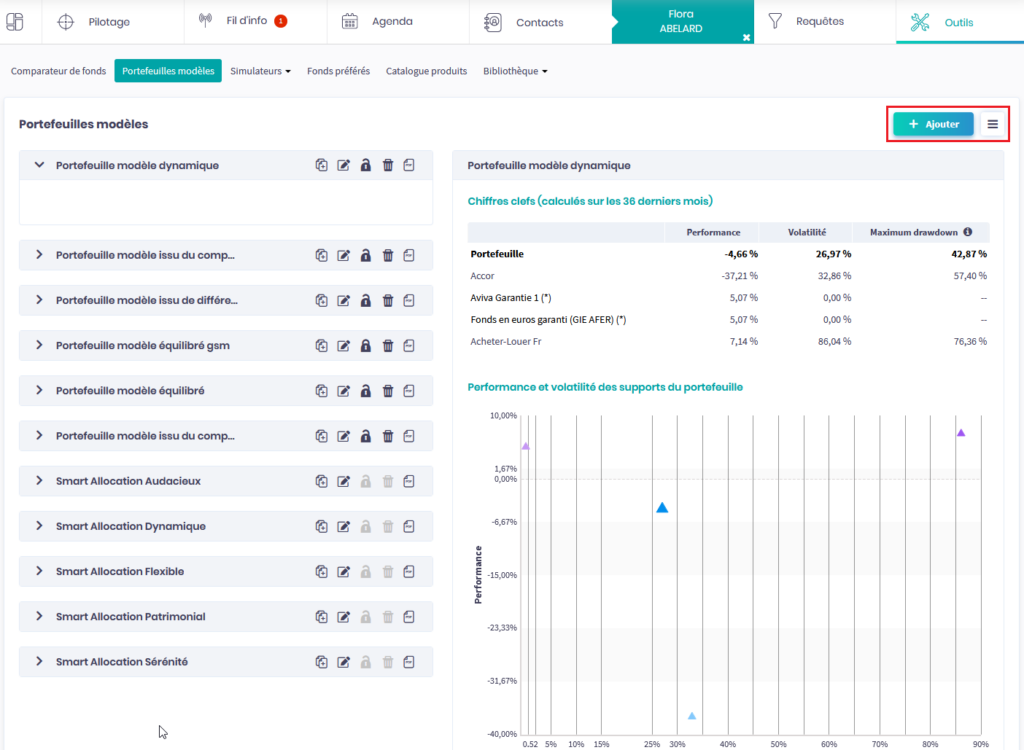
Task: Duplicate the Smart Allocation Sérénité portfolio
Action: pyautogui.click(x=321, y=662)
